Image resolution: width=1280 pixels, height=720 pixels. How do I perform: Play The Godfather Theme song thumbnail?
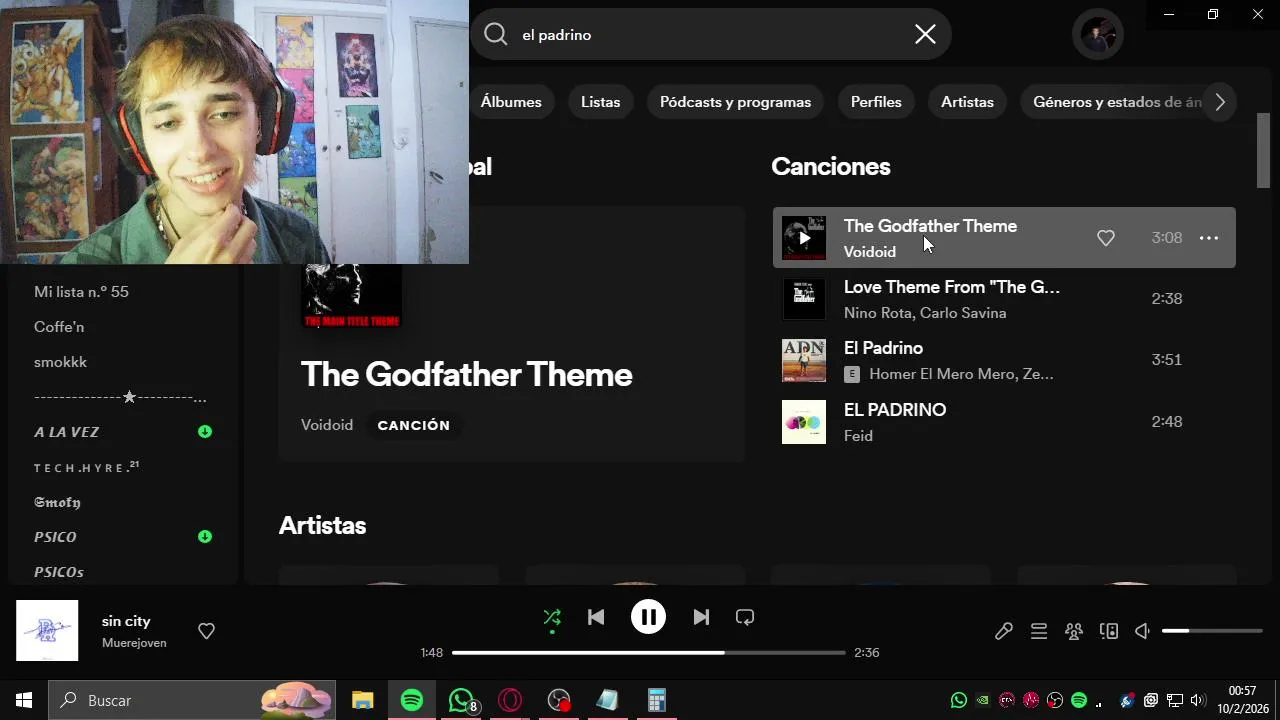(804, 238)
